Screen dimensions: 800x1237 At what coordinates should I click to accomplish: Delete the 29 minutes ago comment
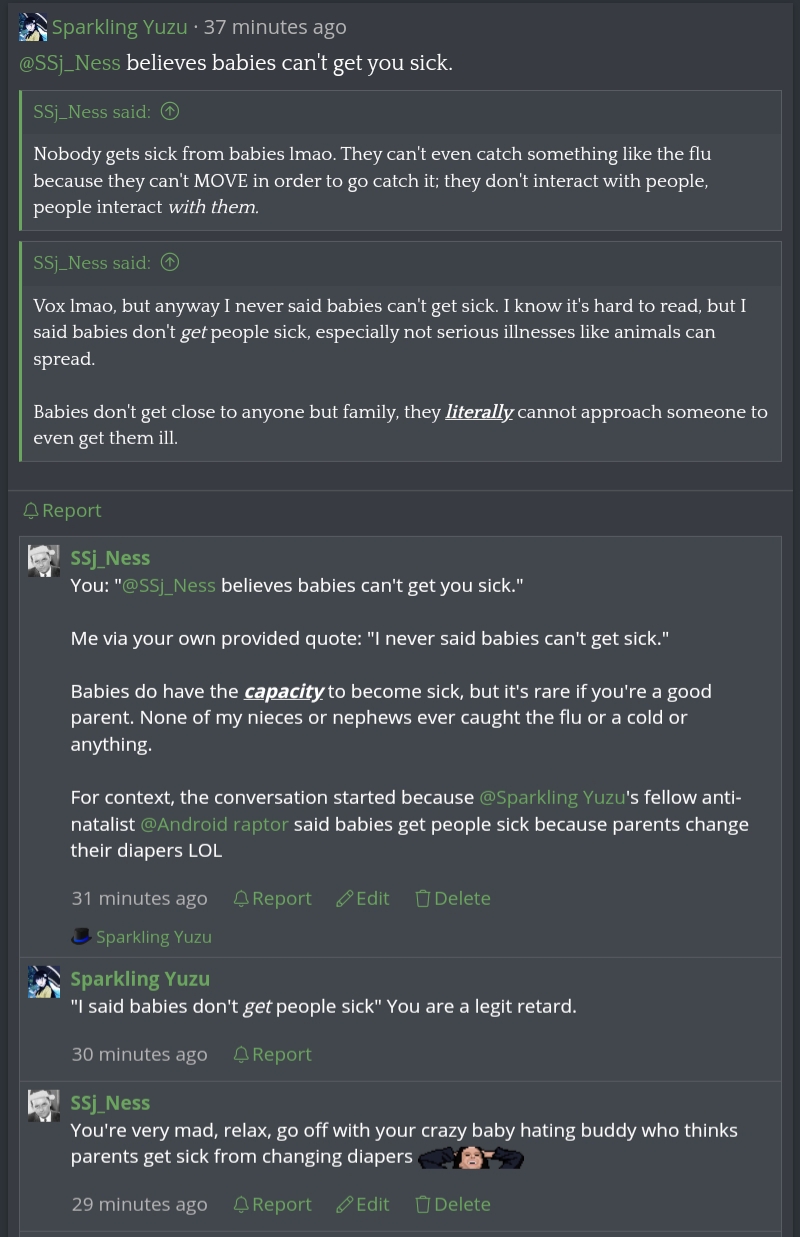pos(453,1205)
